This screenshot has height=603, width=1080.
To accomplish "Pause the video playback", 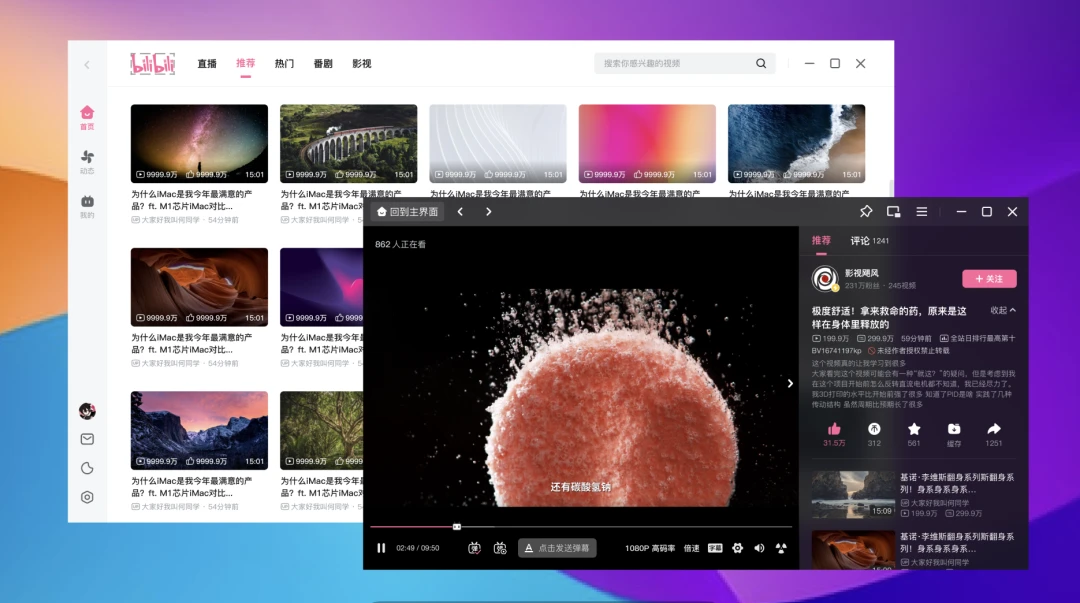I will coord(381,548).
